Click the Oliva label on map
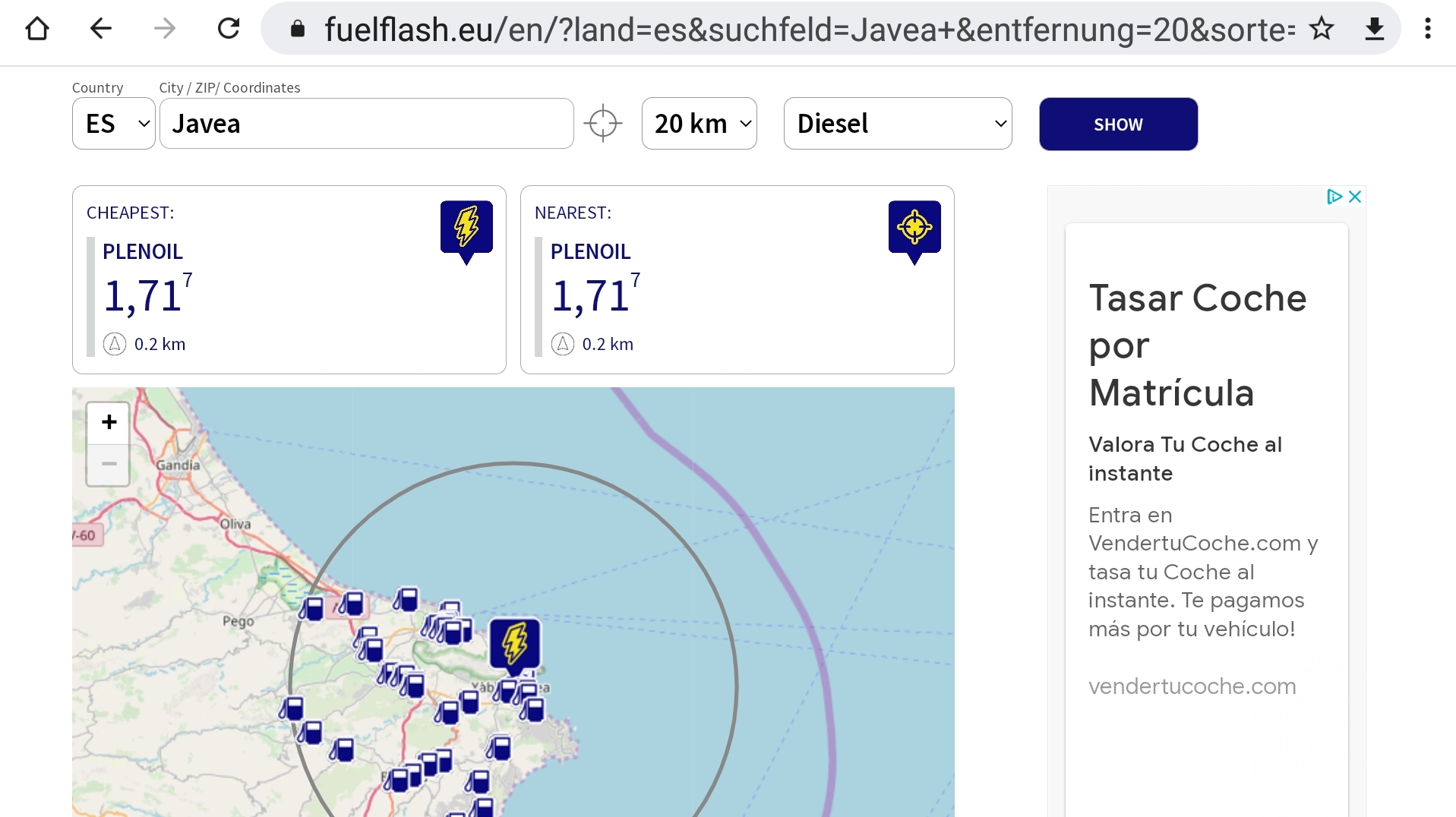 [x=235, y=524]
